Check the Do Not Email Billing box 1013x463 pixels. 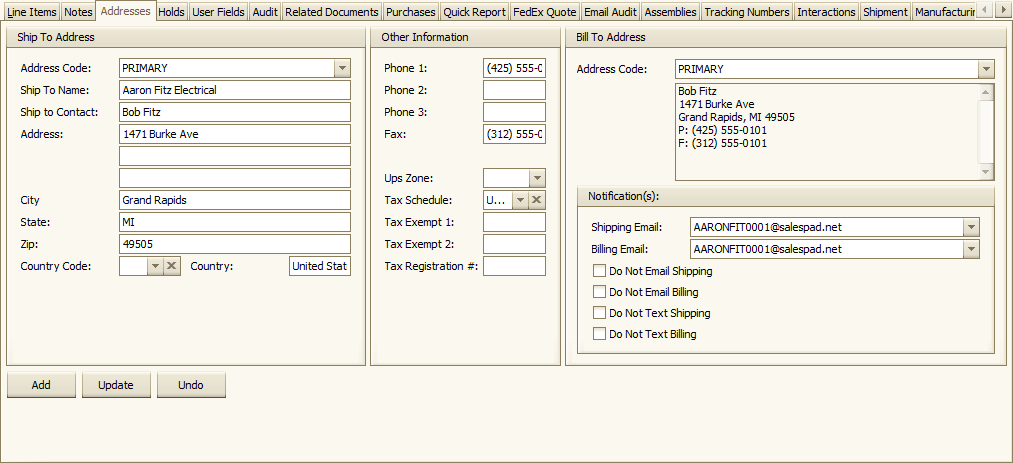click(x=599, y=292)
